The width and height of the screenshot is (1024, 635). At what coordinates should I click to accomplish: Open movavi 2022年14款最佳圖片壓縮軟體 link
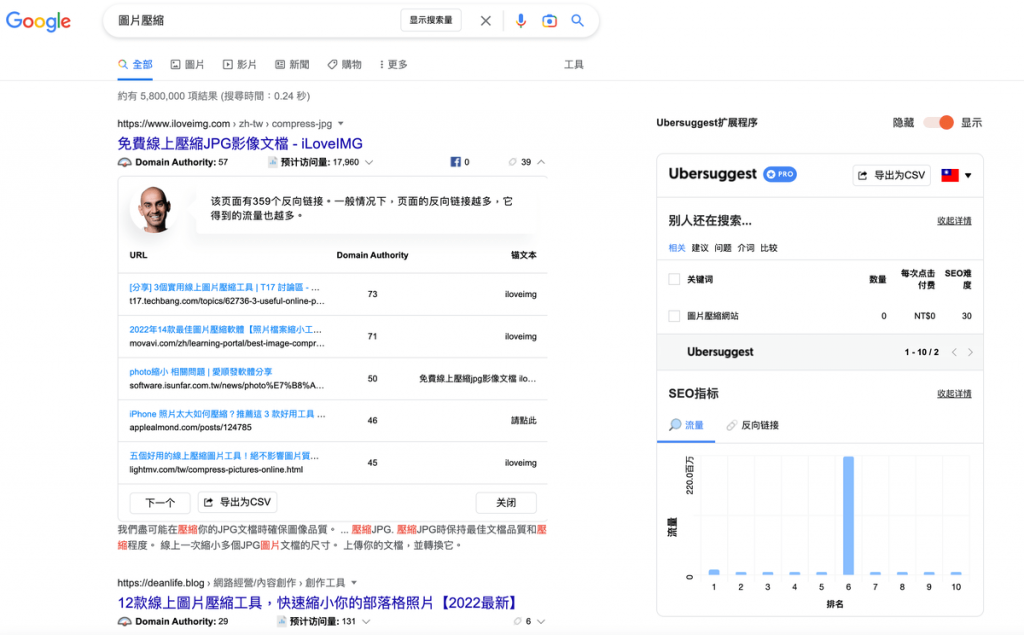point(225,329)
